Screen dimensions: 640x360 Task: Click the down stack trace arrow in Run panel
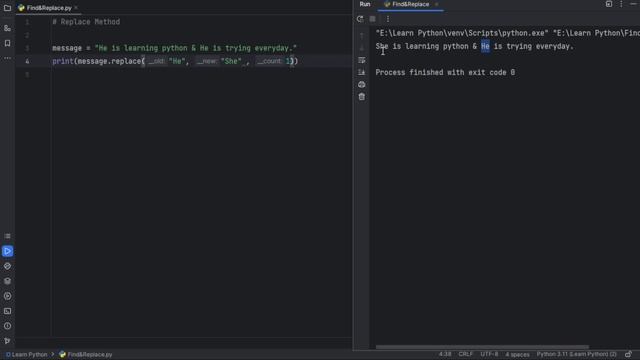pos(362,48)
